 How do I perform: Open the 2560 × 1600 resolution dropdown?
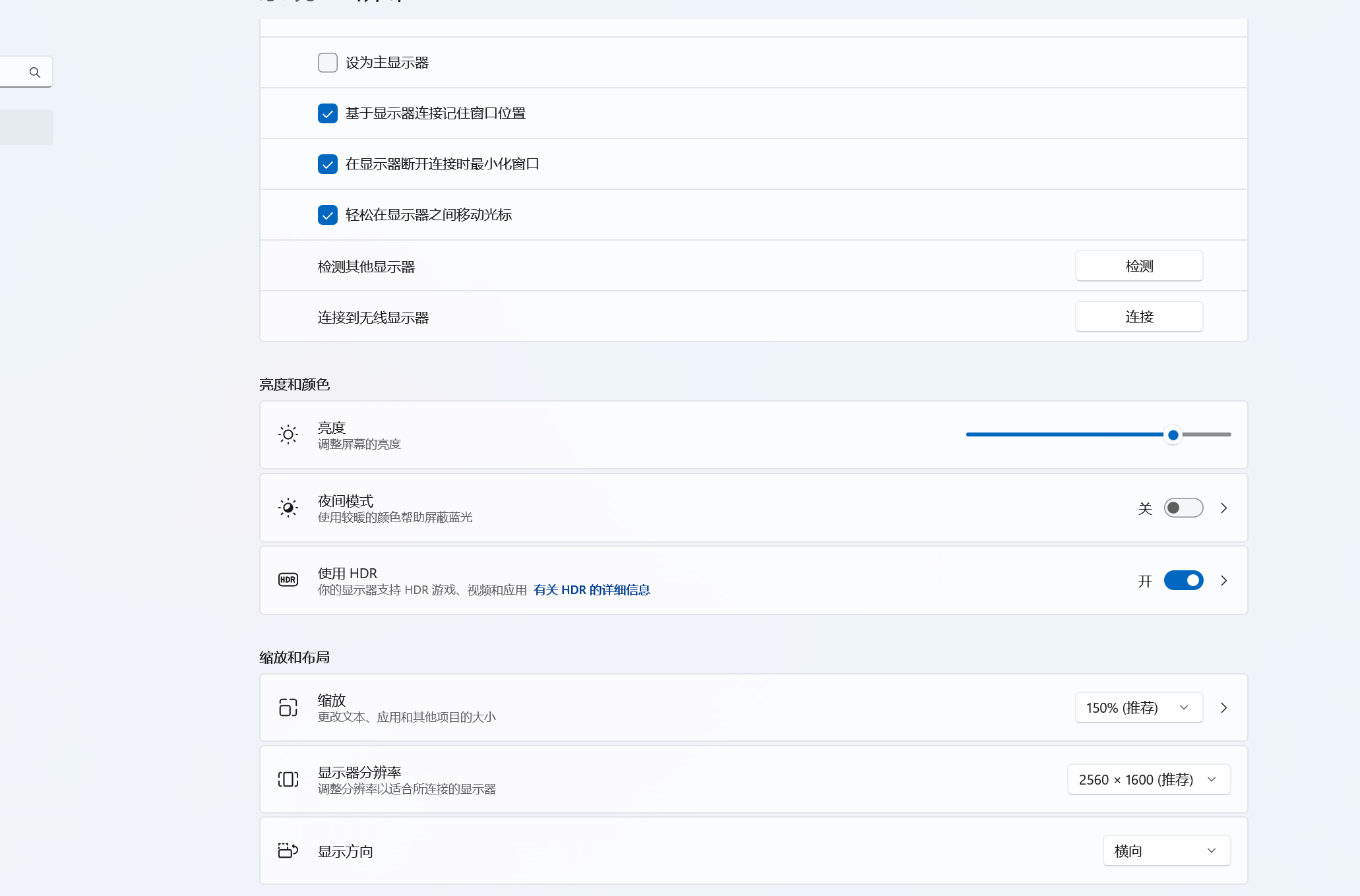1148,779
